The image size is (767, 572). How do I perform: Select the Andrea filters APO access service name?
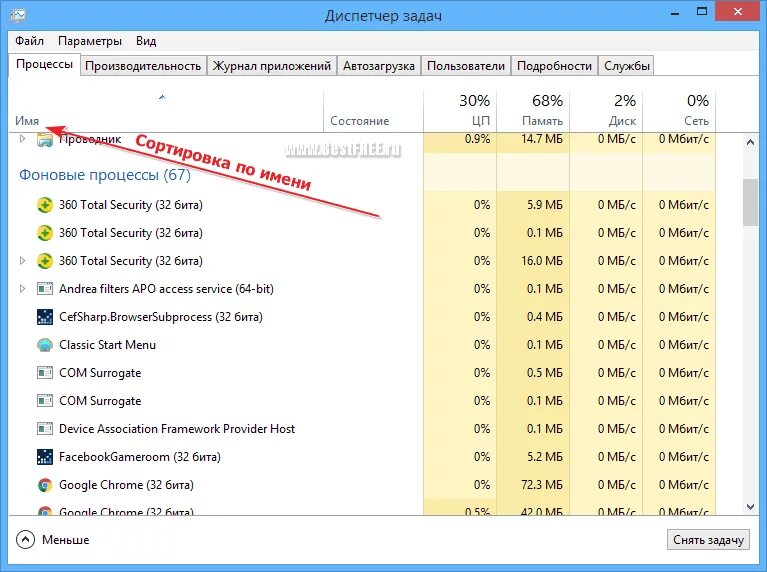coord(166,289)
